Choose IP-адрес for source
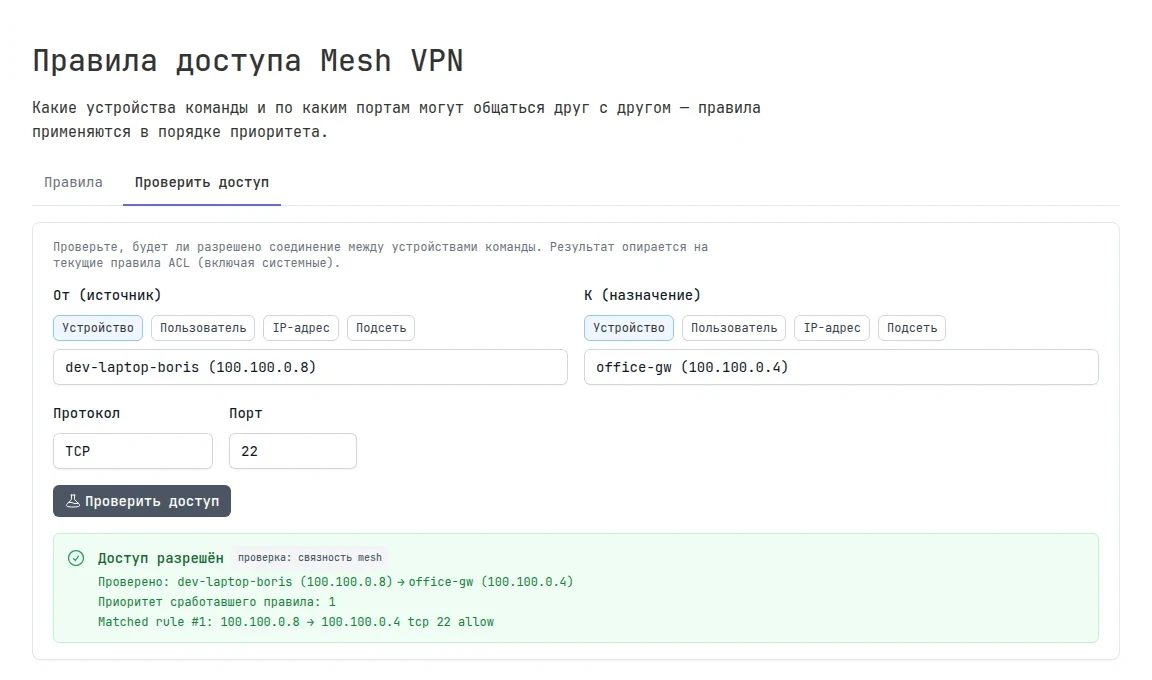The height and width of the screenshot is (680, 1152). 301,328
